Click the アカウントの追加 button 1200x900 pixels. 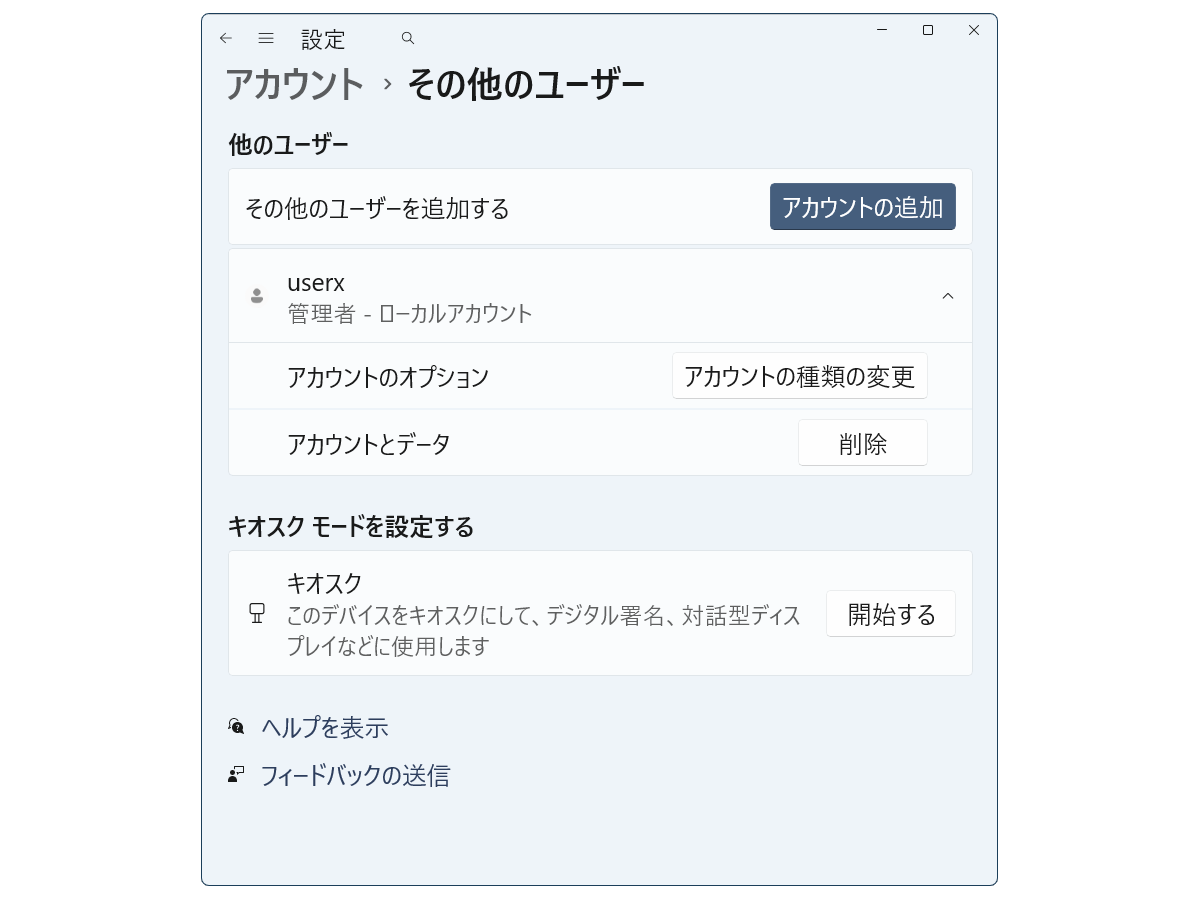(x=862, y=207)
